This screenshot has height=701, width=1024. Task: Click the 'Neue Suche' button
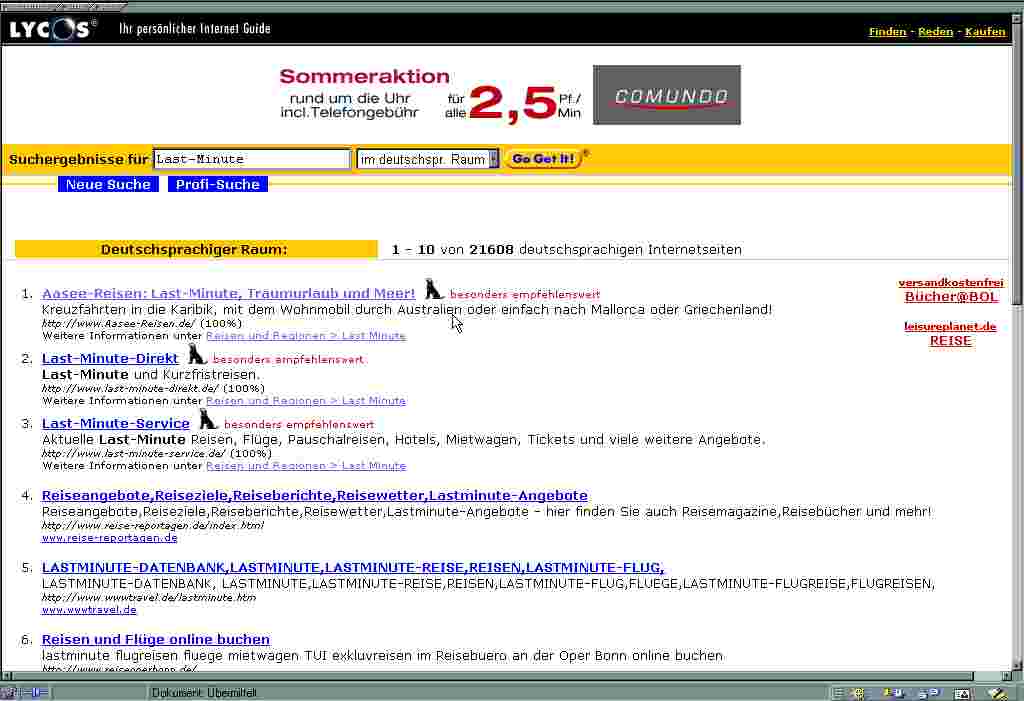coord(108,184)
